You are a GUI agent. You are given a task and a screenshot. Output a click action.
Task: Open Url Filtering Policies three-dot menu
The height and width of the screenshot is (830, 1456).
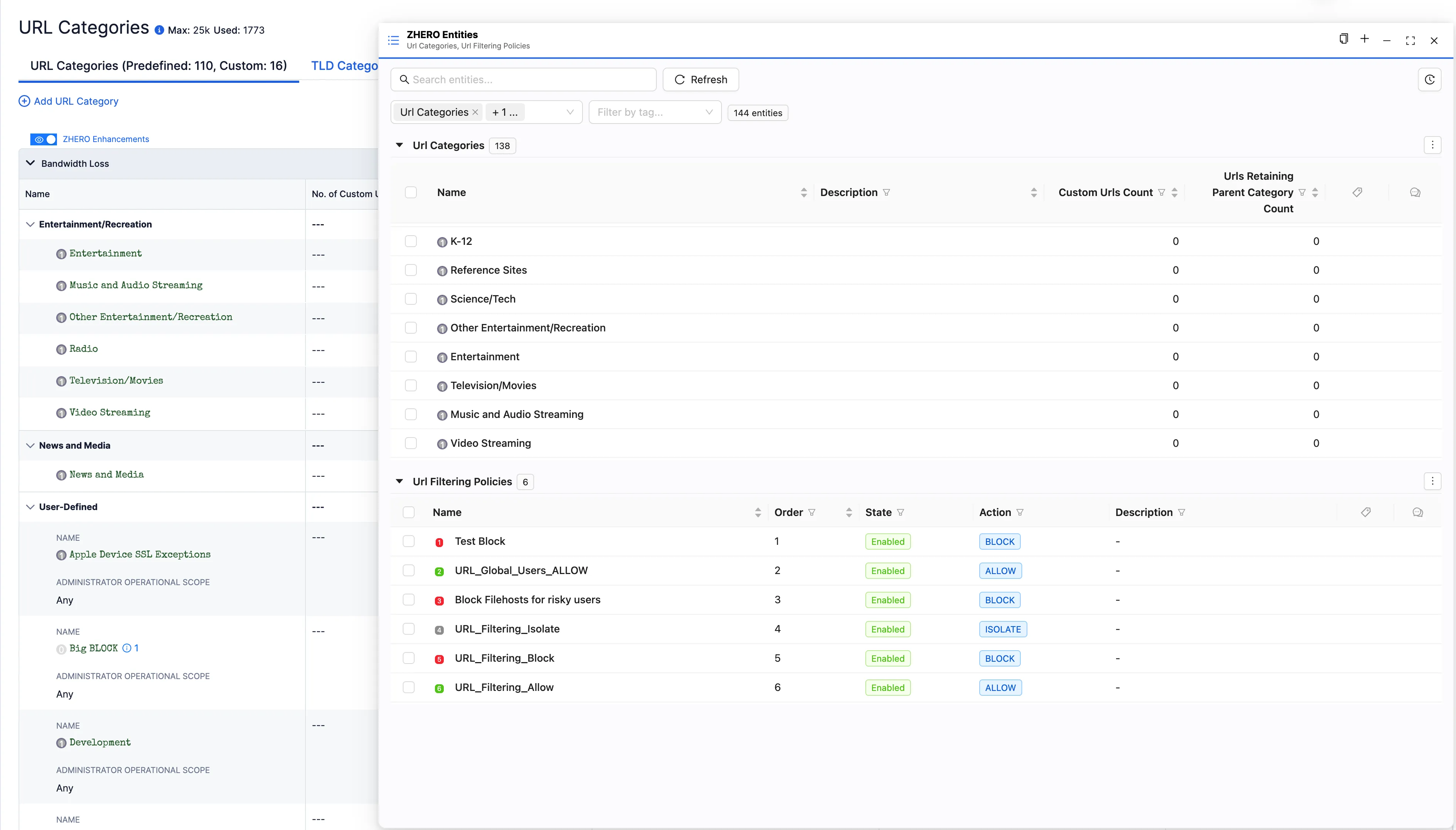pyautogui.click(x=1432, y=481)
